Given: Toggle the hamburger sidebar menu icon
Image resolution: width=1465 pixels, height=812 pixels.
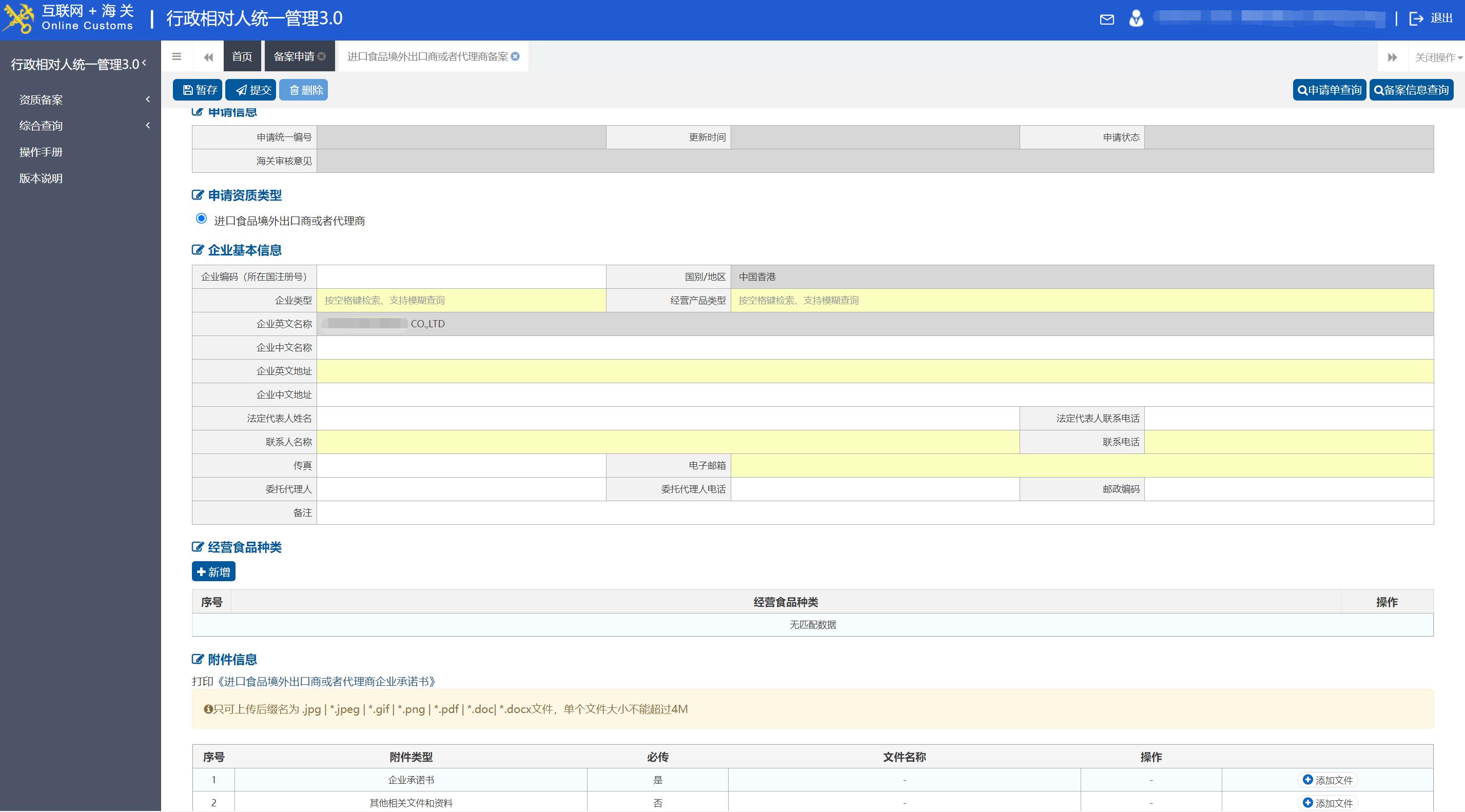Looking at the screenshot, I should coord(177,56).
